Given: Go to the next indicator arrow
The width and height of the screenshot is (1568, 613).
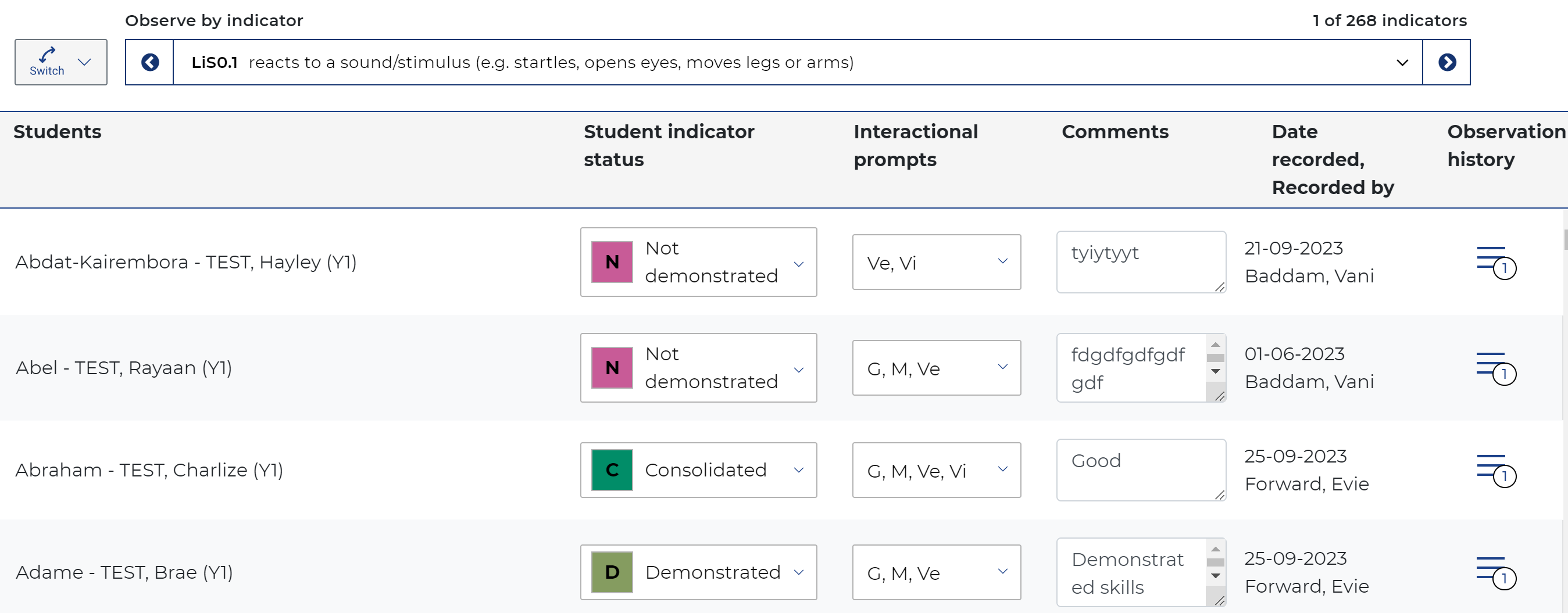Looking at the screenshot, I should tap(1447, 62).
